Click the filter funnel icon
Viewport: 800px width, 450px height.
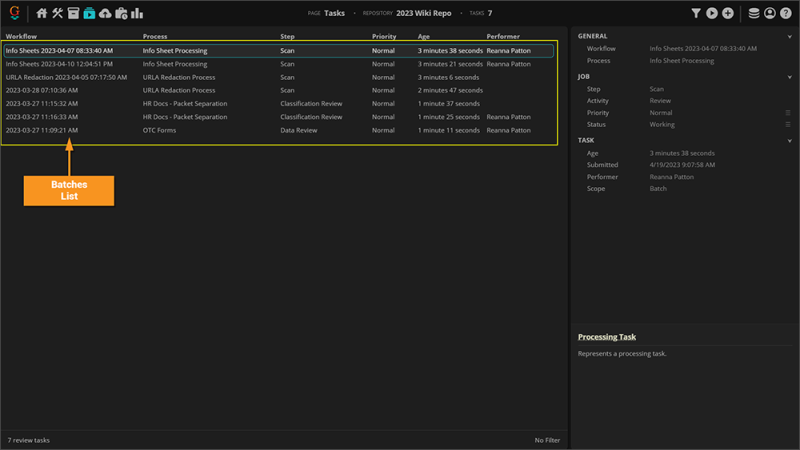697,14
